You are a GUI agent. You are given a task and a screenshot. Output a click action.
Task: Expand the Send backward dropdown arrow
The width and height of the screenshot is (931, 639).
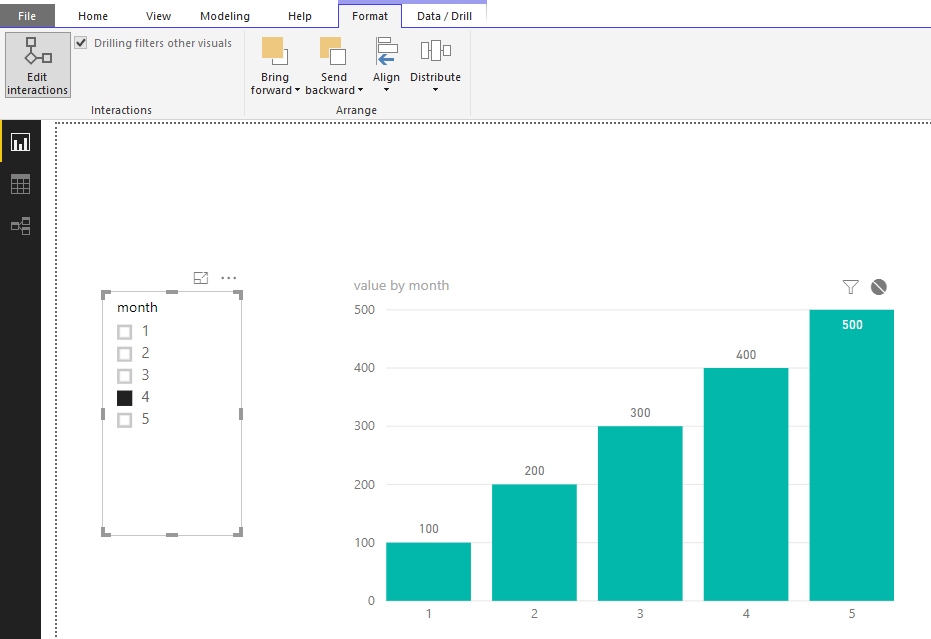coord(360,90)
